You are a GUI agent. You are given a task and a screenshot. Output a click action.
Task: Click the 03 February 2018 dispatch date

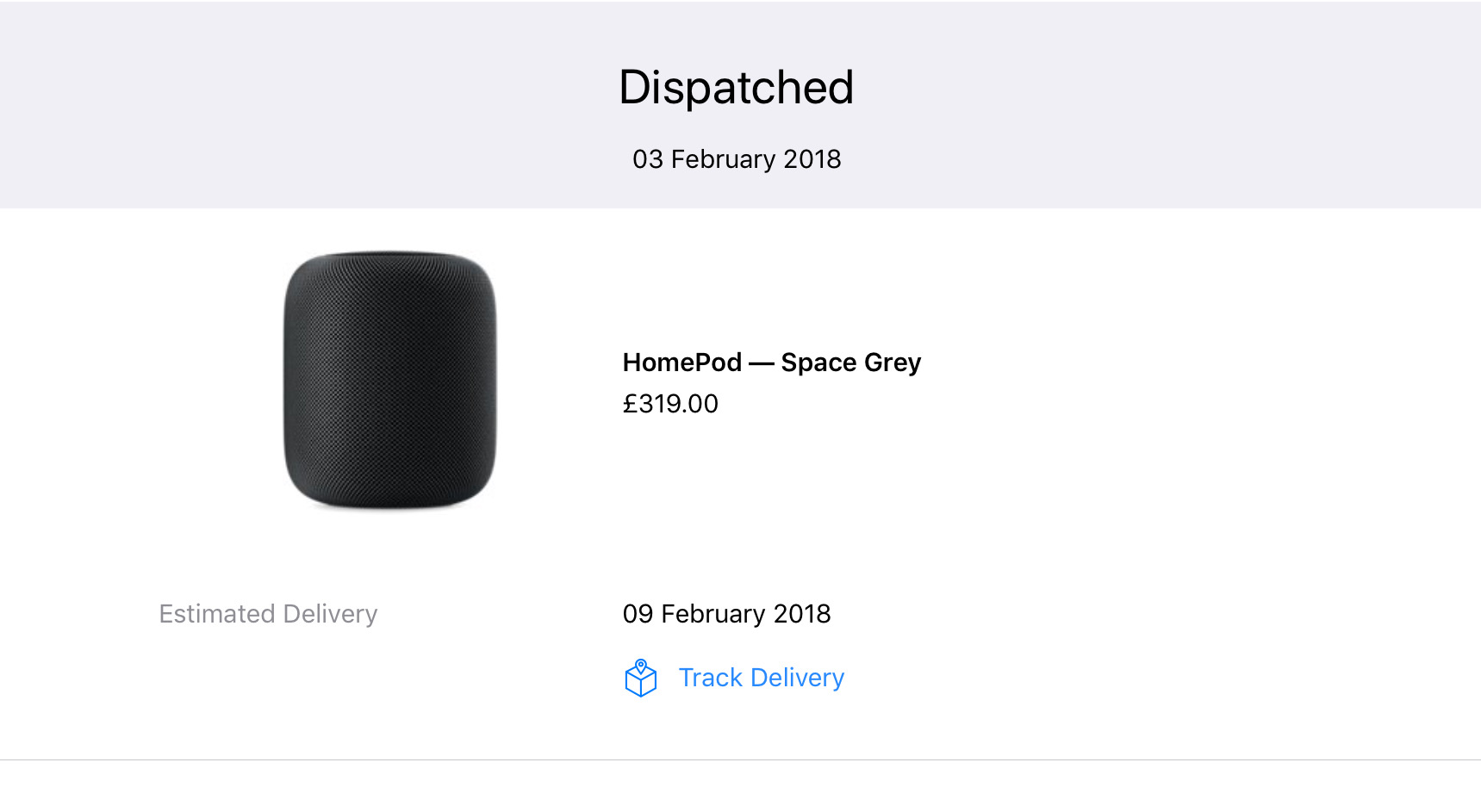click(x=737, y=159)
